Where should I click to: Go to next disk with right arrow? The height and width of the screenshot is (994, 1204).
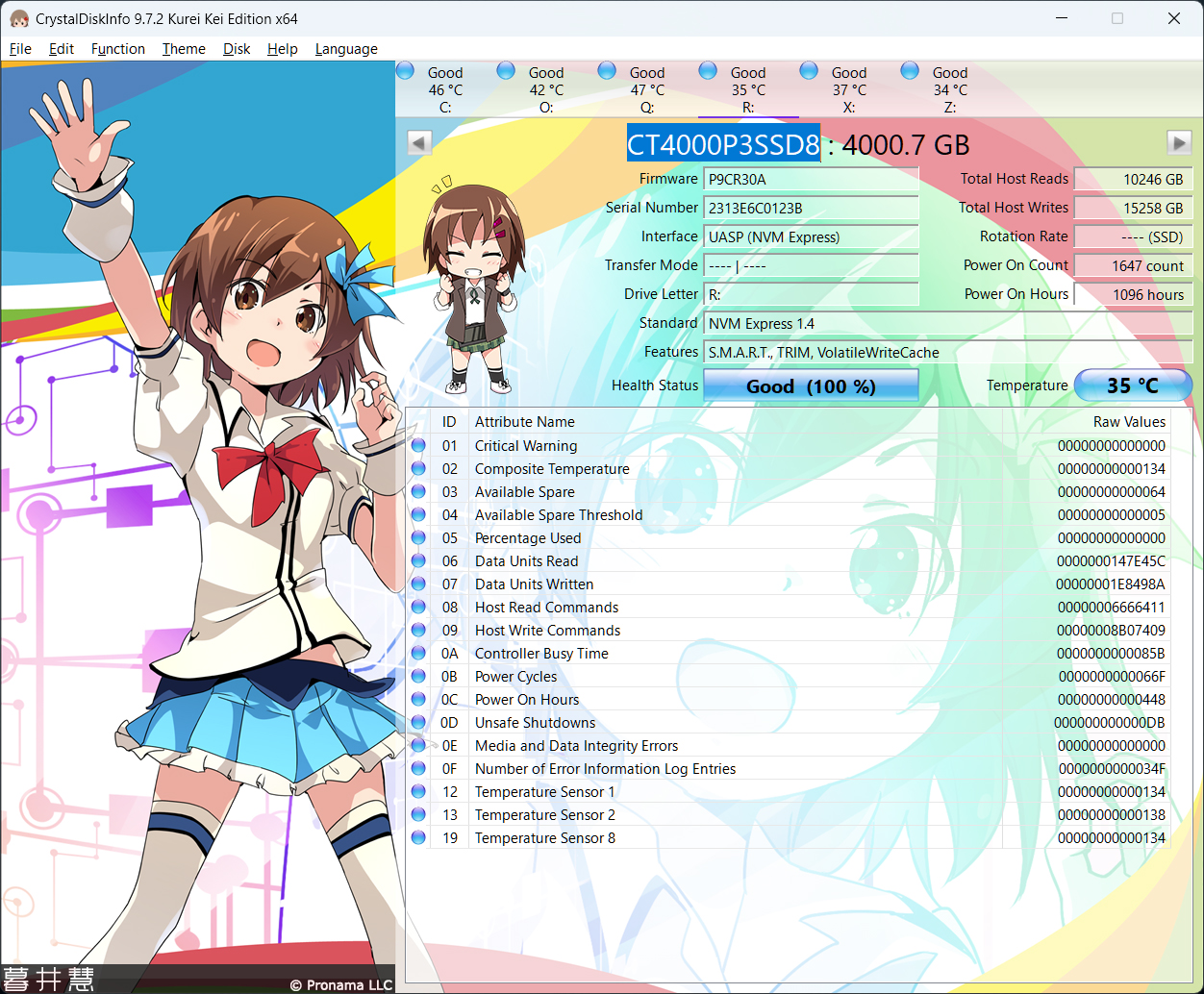1180,143
